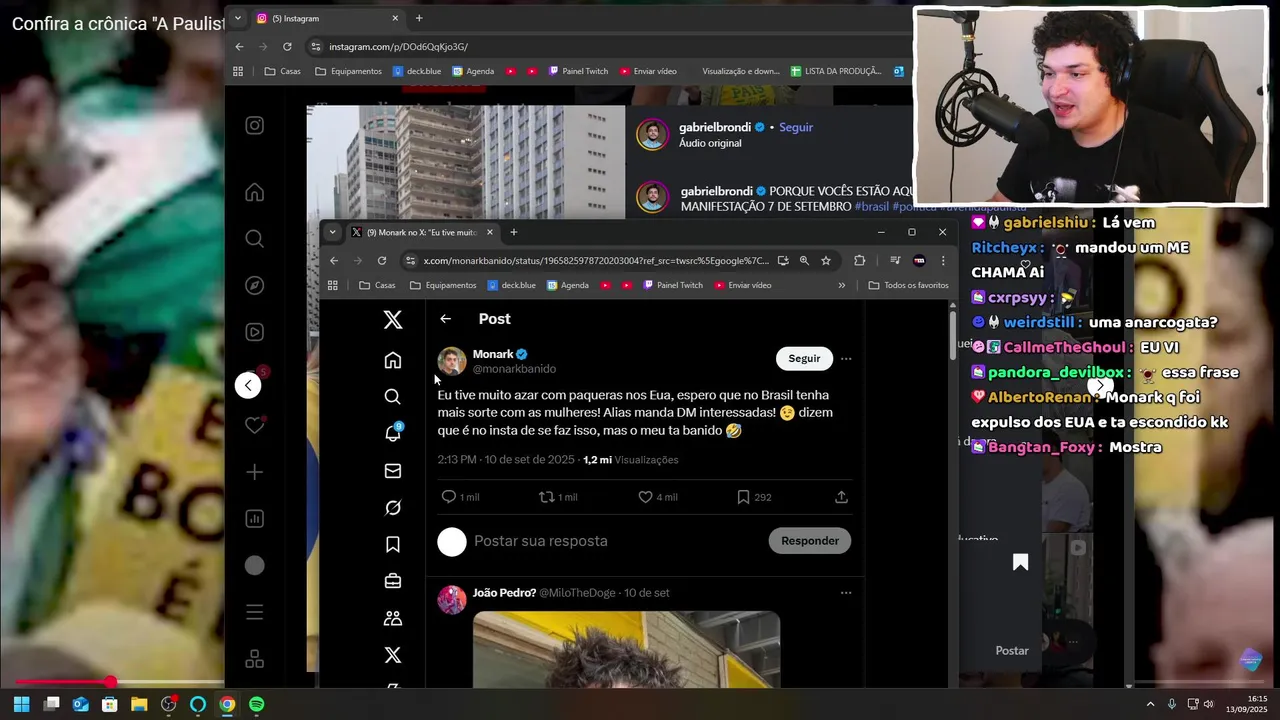
Task: Open the @MiloTheDoge profile link
Action: pyautogui.click(x=577, y=593)
